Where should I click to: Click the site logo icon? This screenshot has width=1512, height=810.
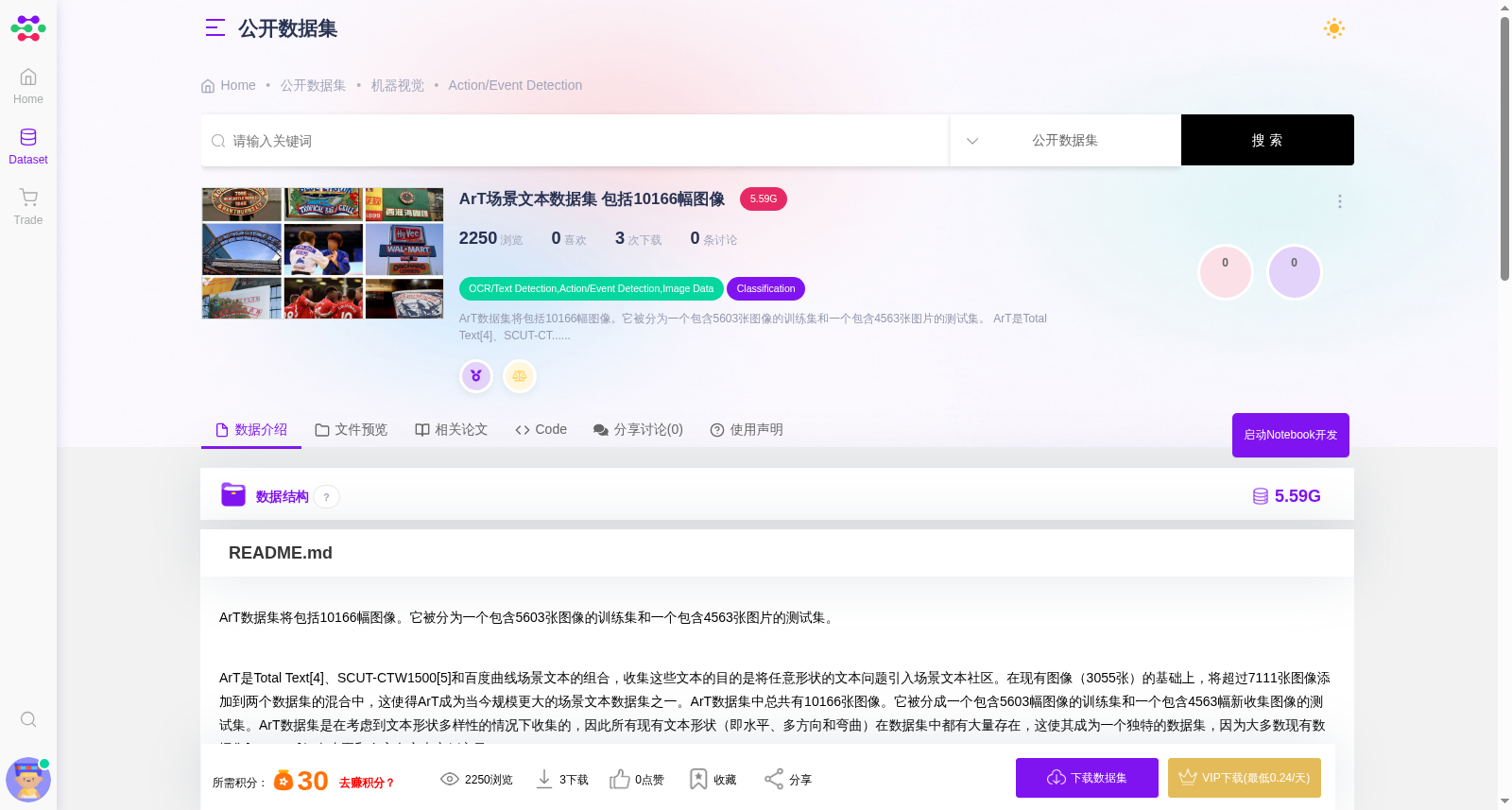pyautogui.click(x=28, y=28)
